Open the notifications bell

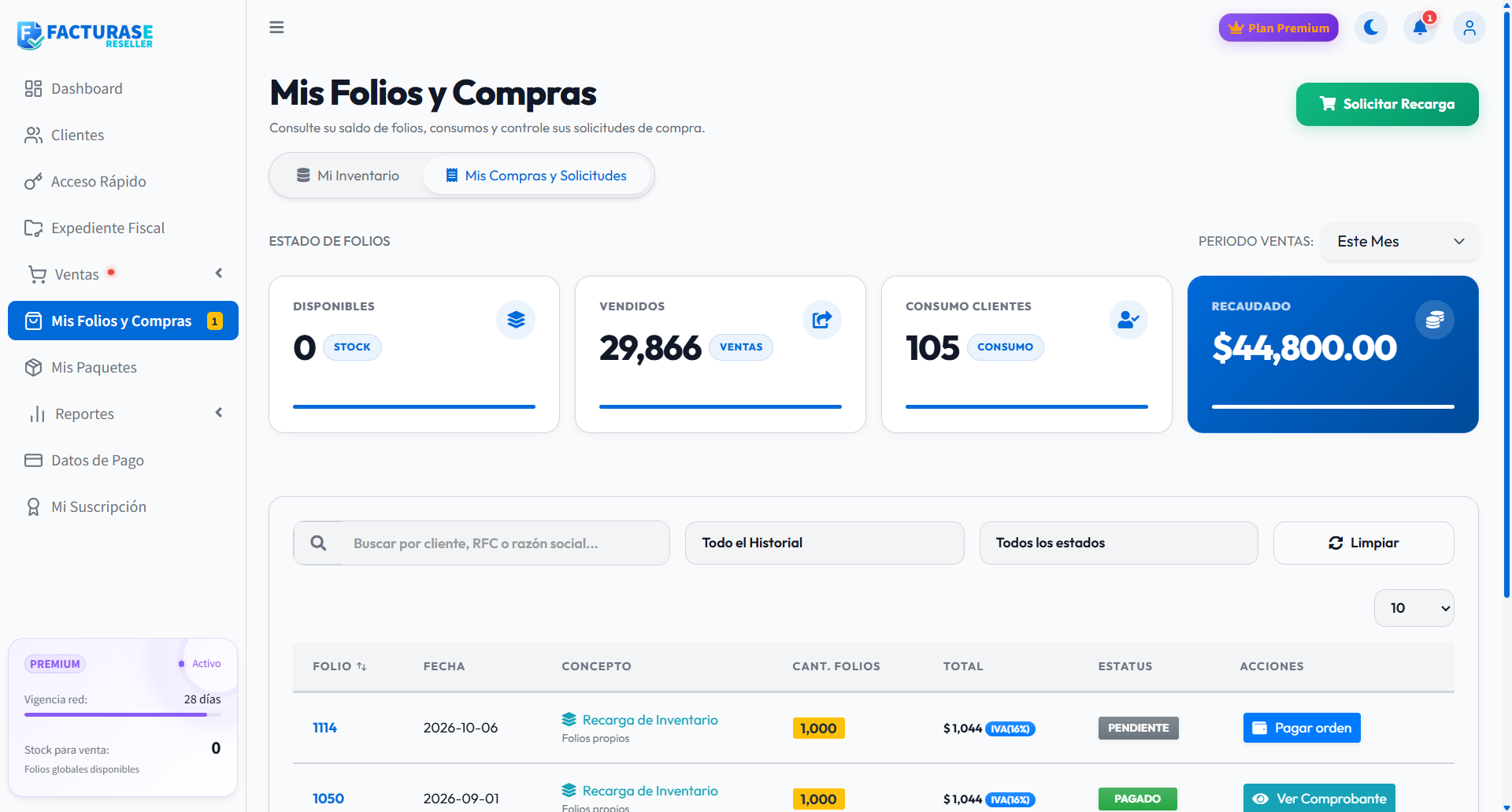(x=1420, y=28)
